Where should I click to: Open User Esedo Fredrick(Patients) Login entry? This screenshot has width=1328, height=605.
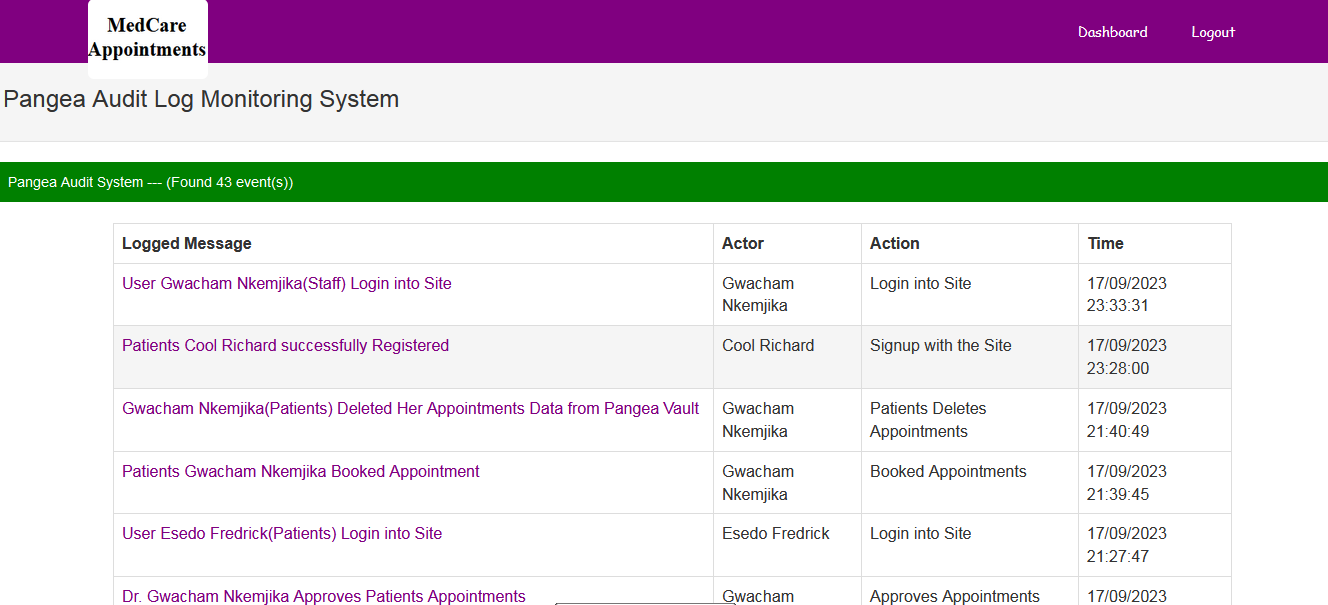tap(282, 534)
